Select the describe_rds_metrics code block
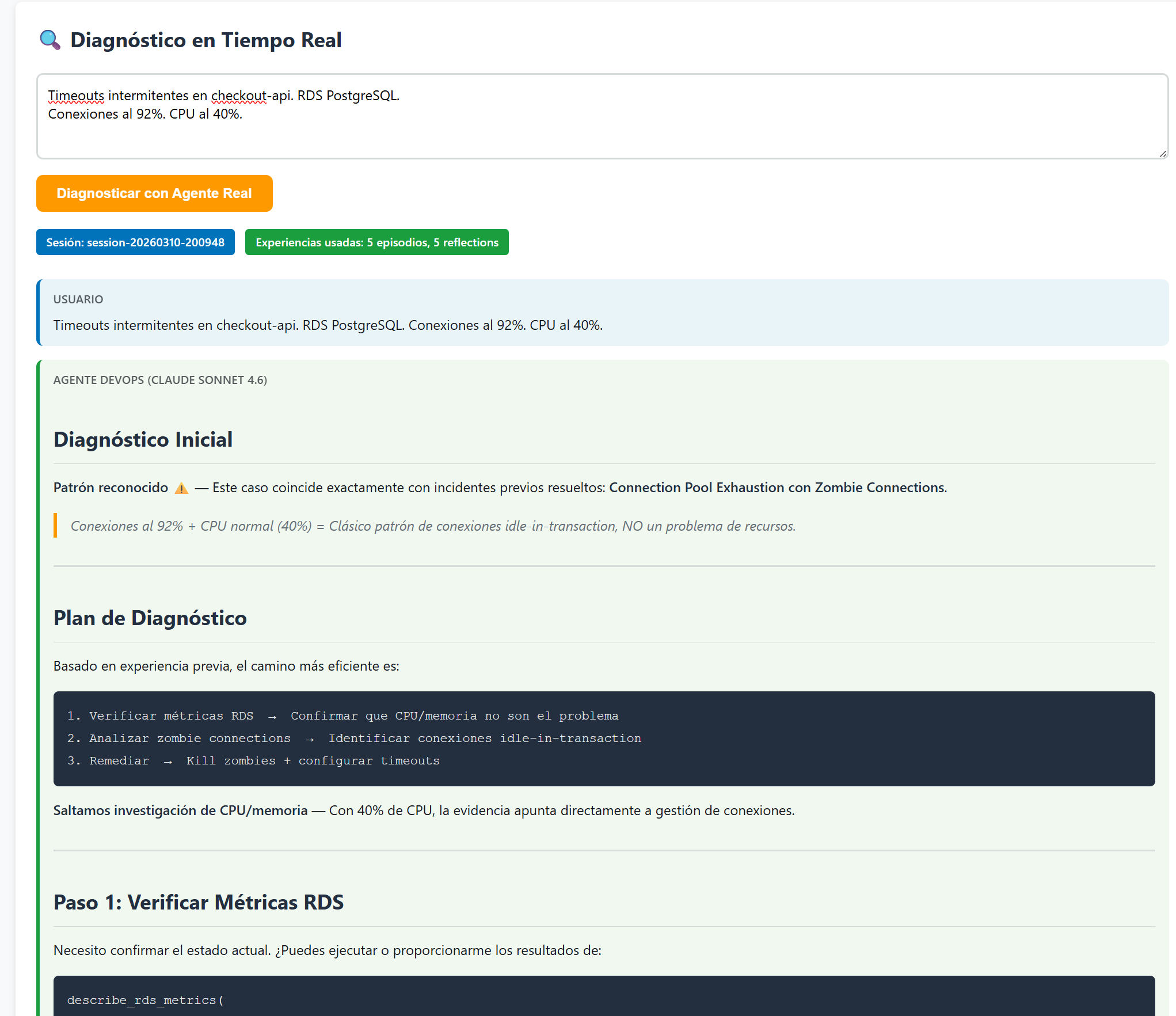Viewport: 1176px width, 1016px height. tap(144, 1000)
